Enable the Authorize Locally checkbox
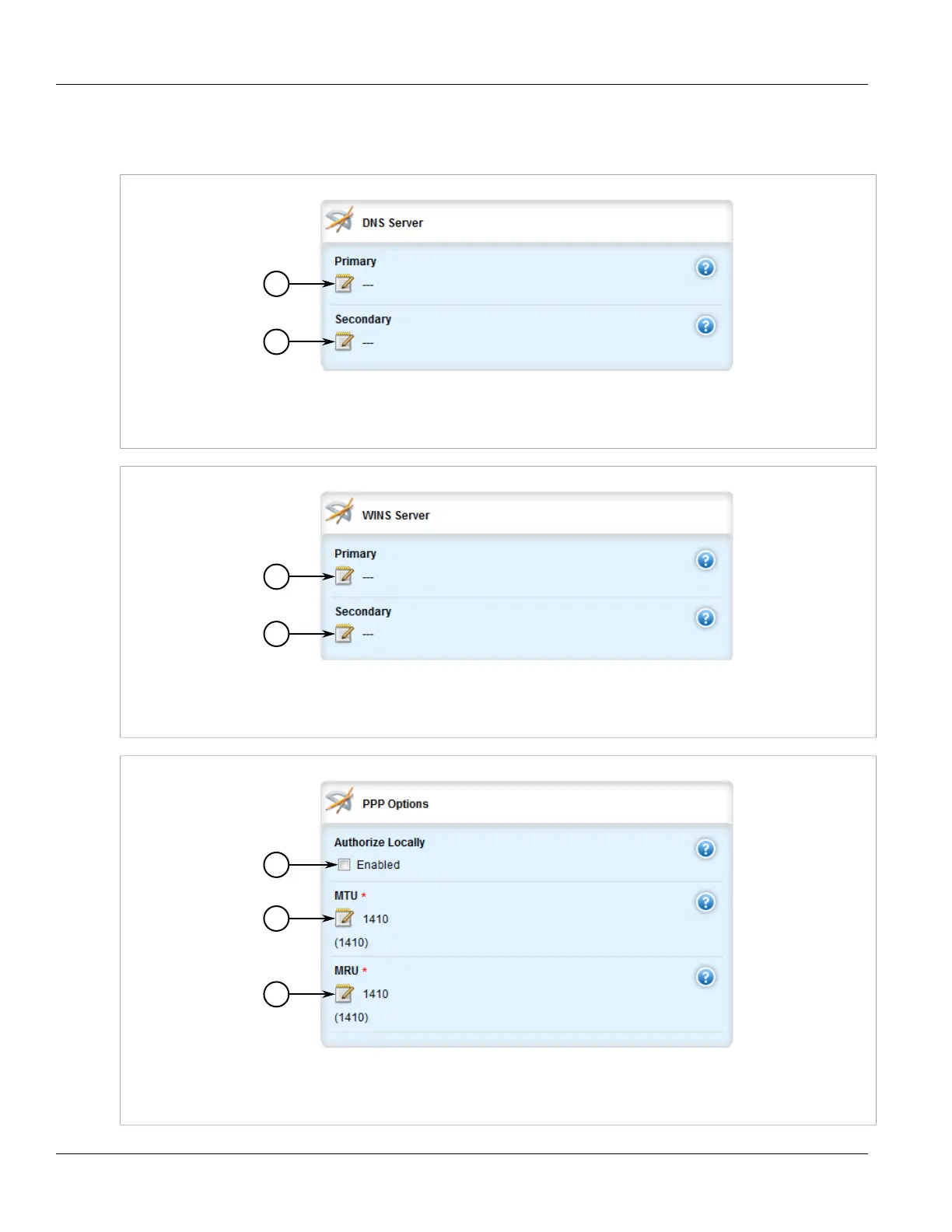Screen dimensions: 952x1232 coord(345,865)
